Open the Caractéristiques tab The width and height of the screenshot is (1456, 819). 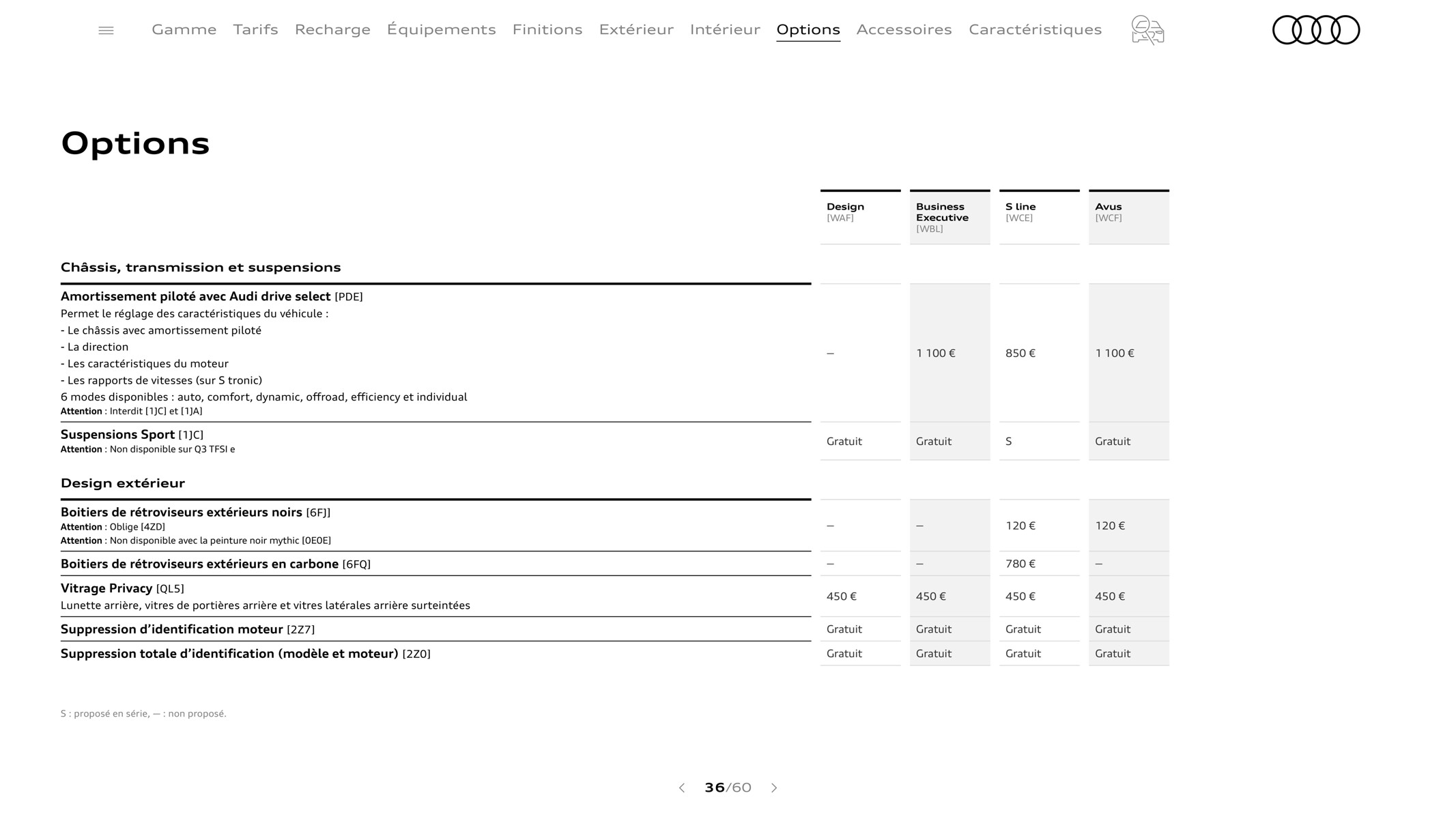tap(1036, 29)
